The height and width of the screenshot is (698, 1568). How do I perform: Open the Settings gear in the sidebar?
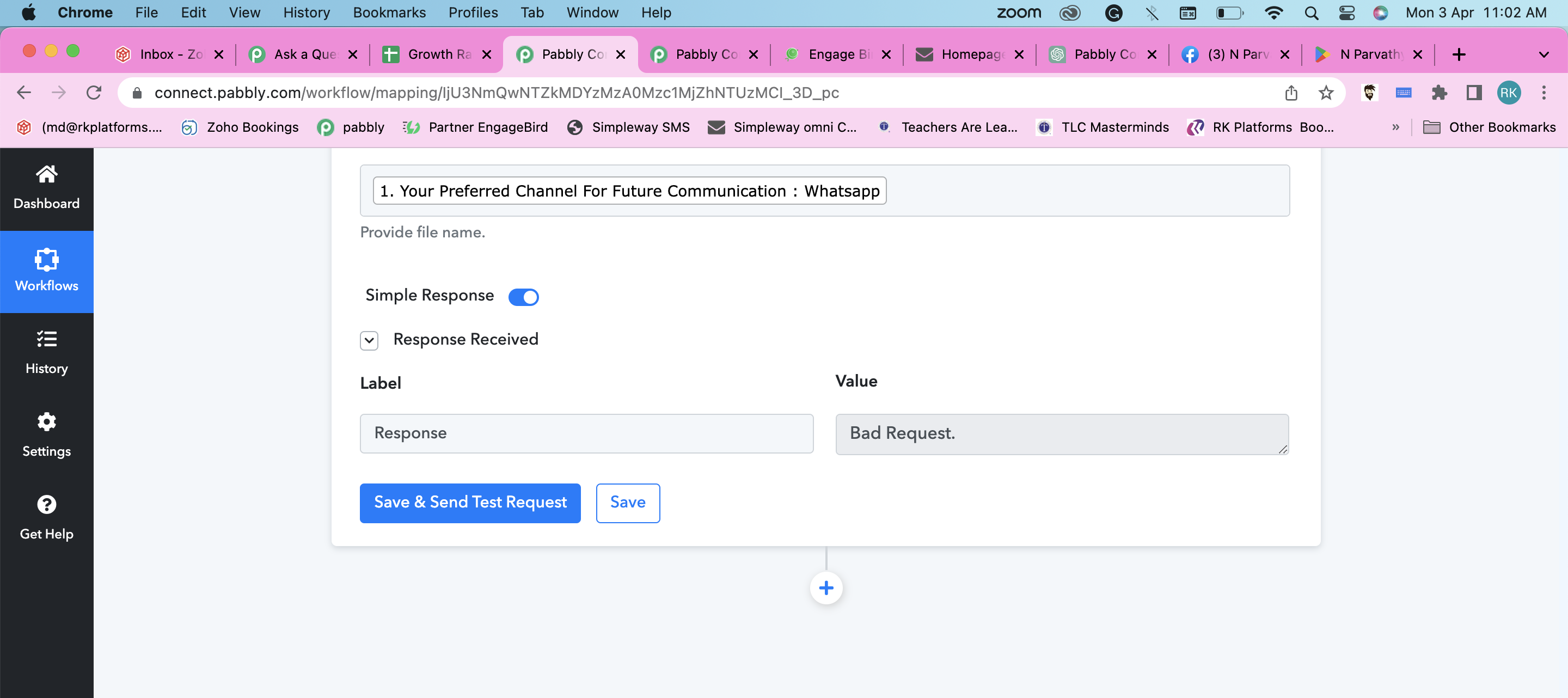(46, 436)
